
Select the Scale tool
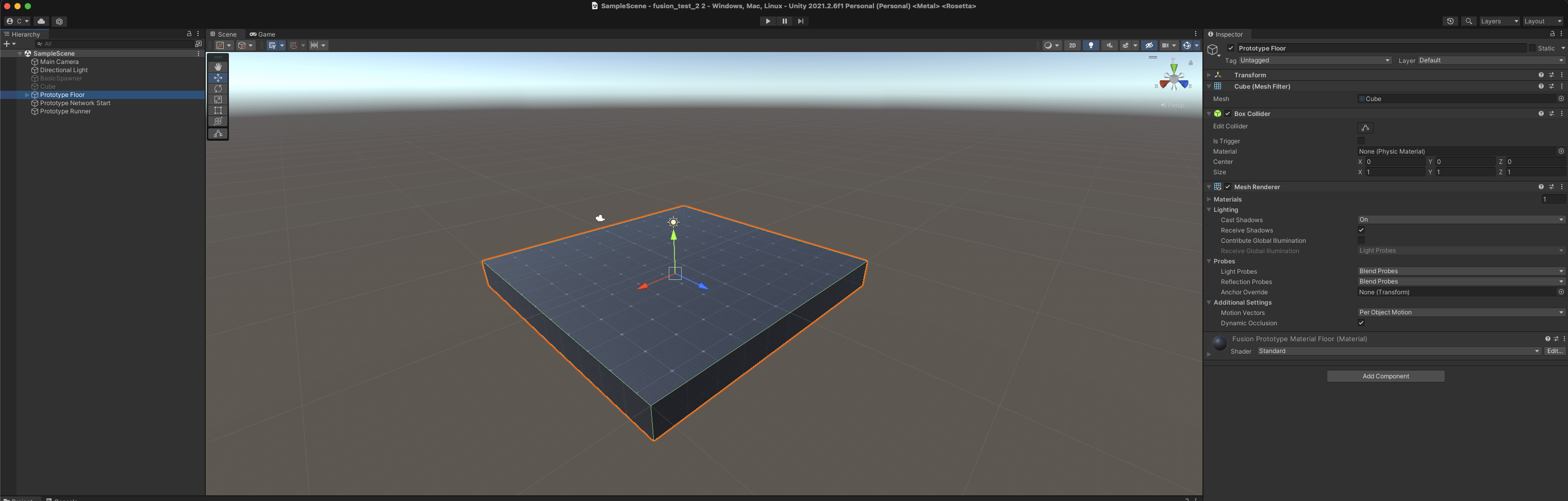tap(218, 99)
